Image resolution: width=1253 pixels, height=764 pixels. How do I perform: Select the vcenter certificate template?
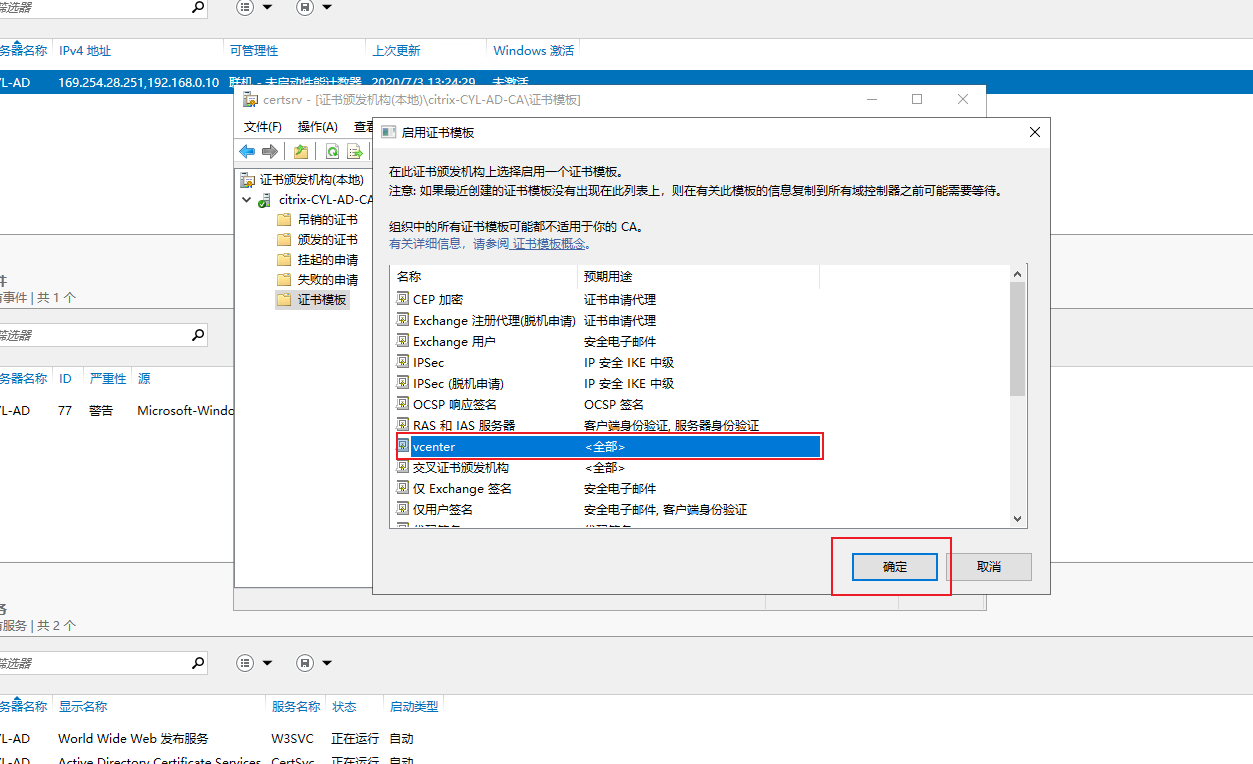(434, 447)
